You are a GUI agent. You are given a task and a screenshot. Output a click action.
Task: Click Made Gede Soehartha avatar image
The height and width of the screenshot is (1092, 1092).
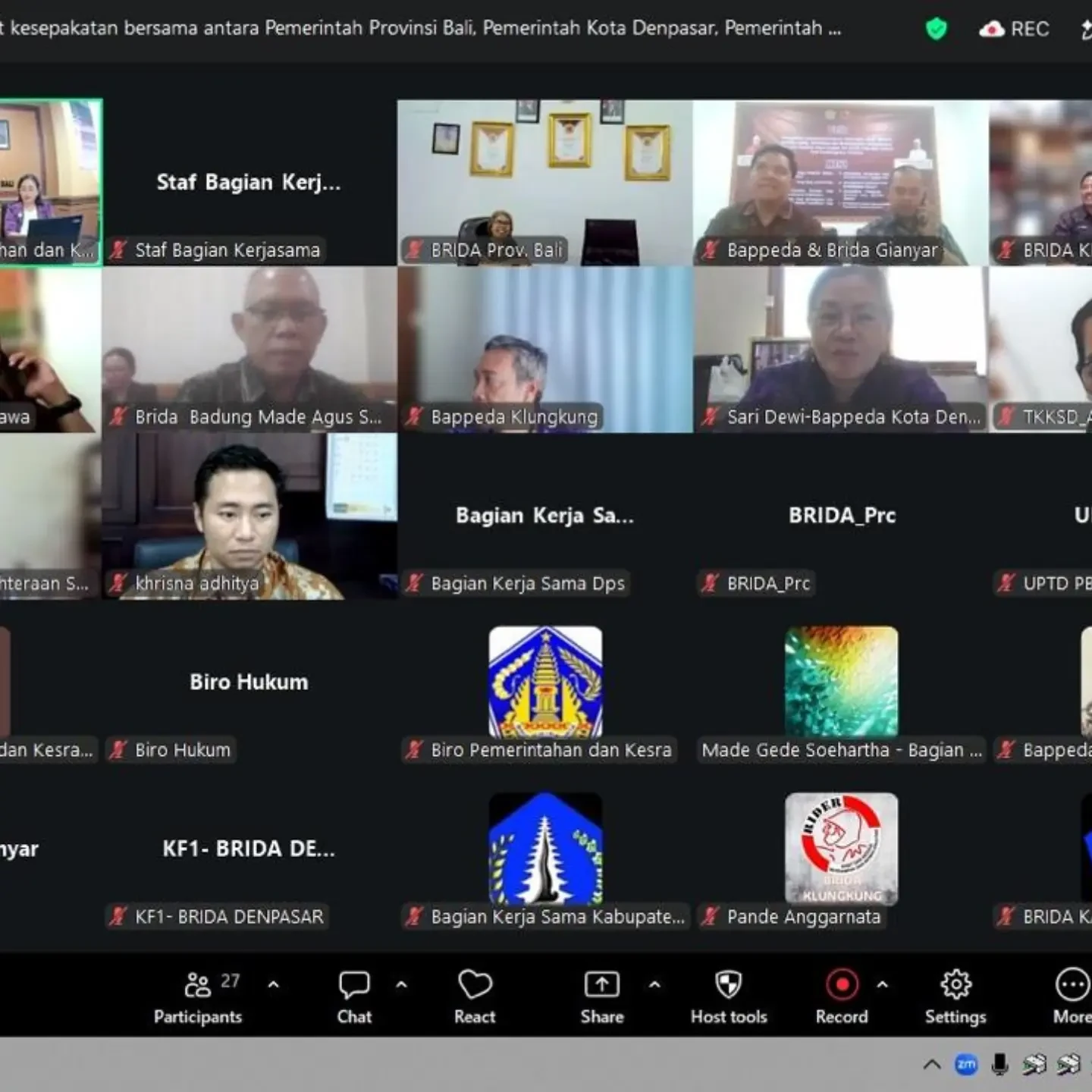(x=842, y=682)
